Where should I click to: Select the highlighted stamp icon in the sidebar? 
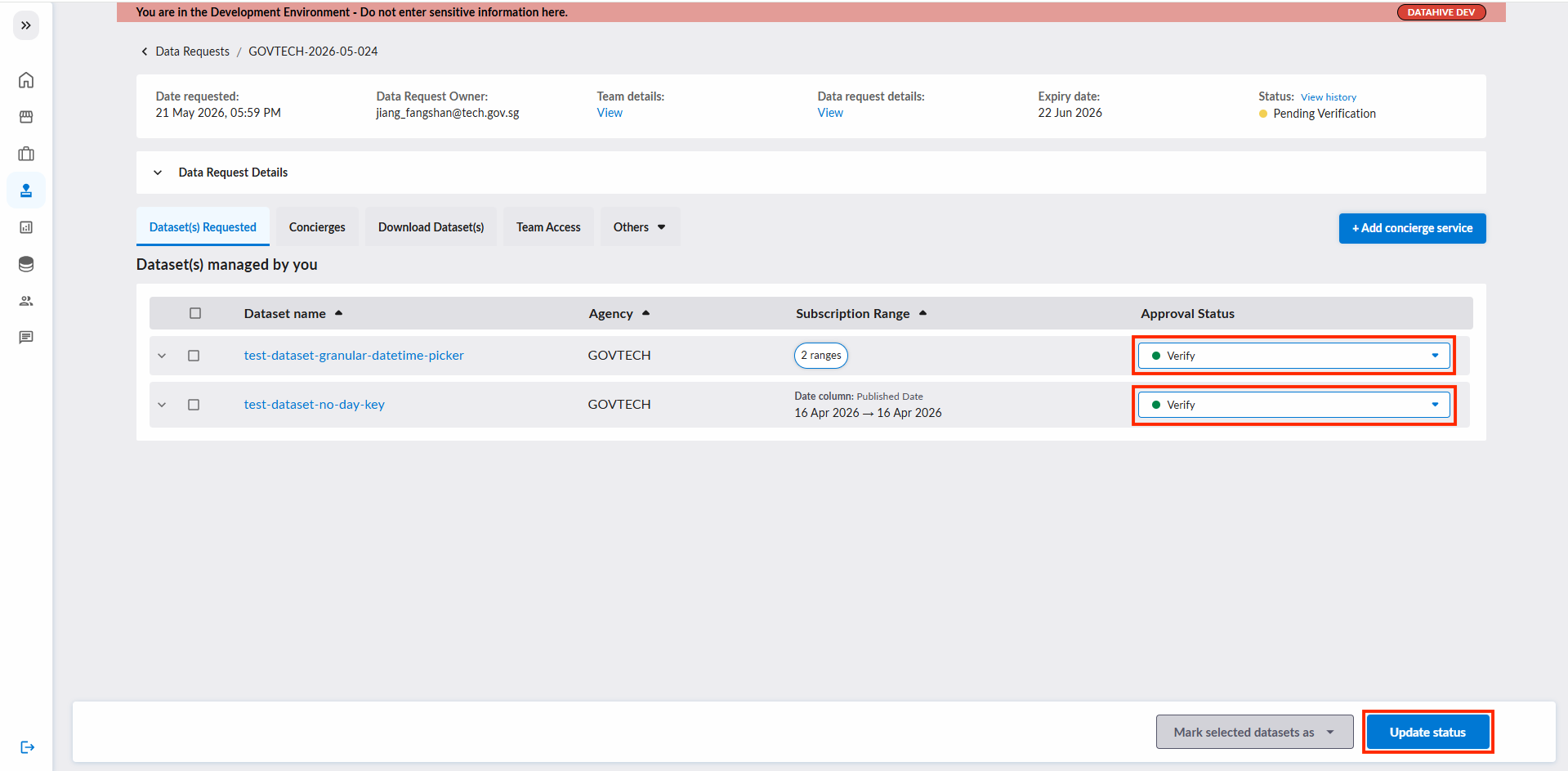pos(26,191)
